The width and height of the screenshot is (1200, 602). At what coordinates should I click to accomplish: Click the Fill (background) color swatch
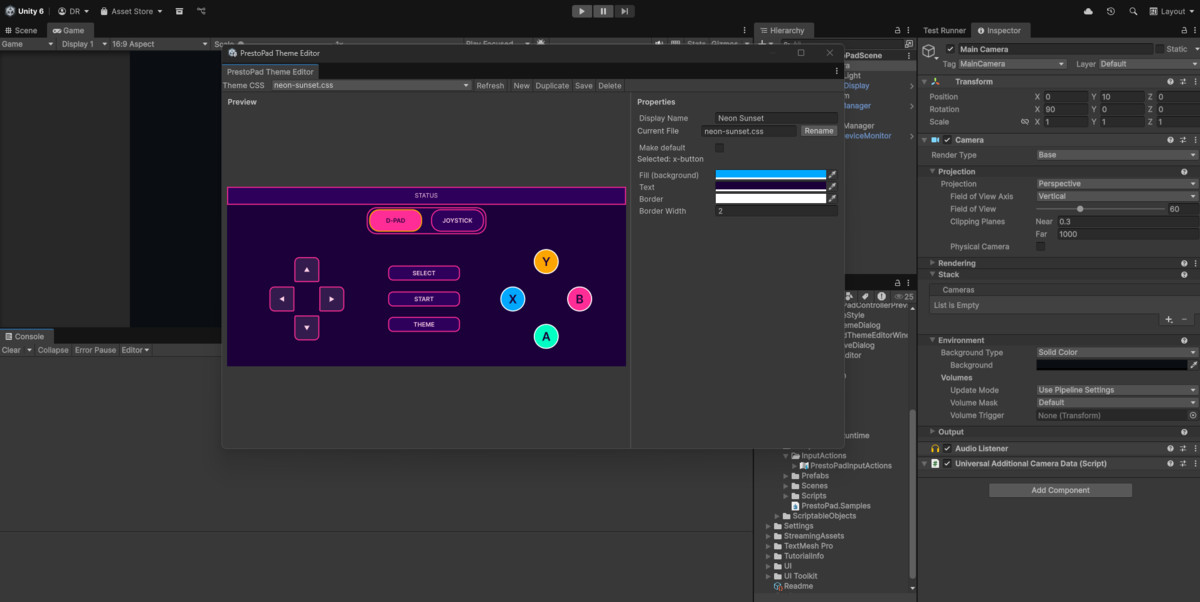point(770,175)
